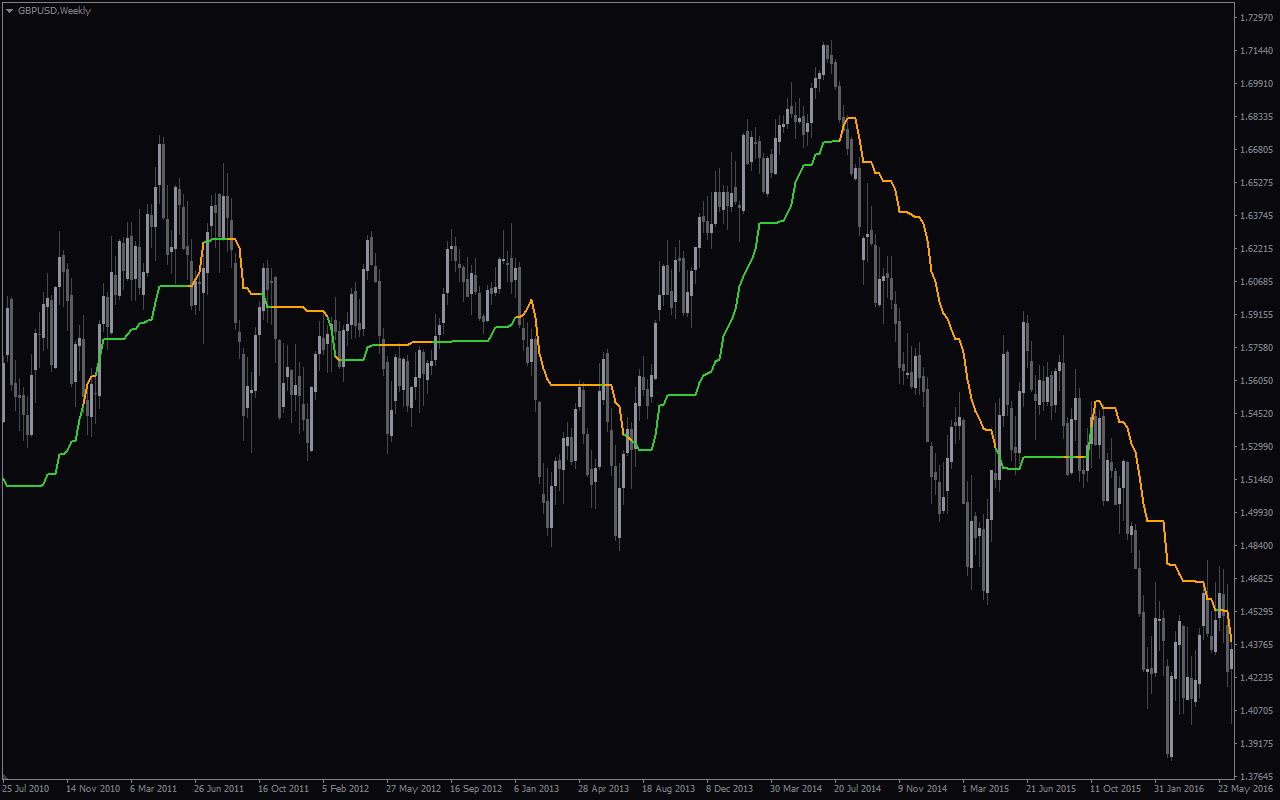Screen dimensions: 1280x800
Task: Click the 25 Jul 2010 date label
Action: 26,789
